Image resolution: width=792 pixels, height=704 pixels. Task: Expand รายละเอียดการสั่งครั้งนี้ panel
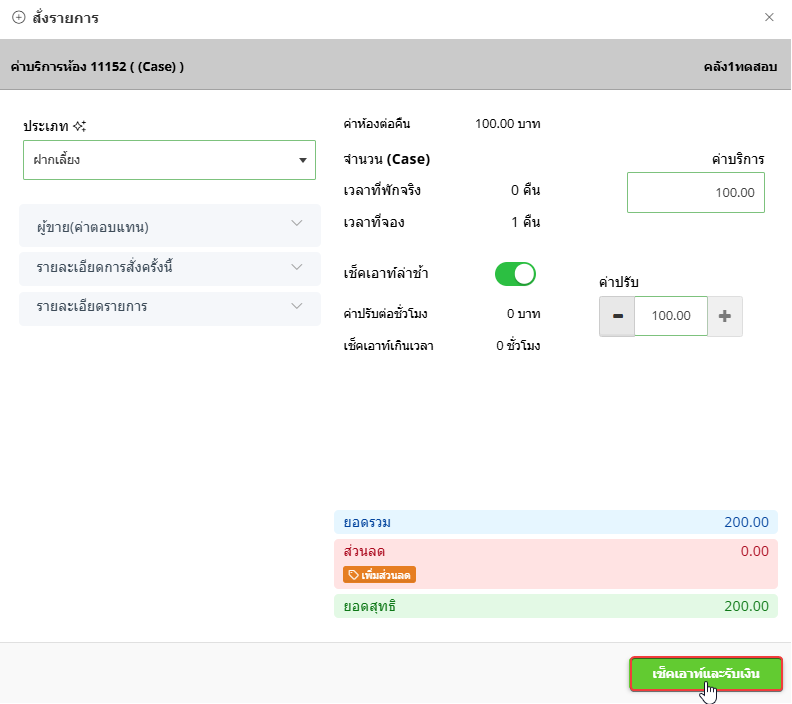[x=170, y=268]
